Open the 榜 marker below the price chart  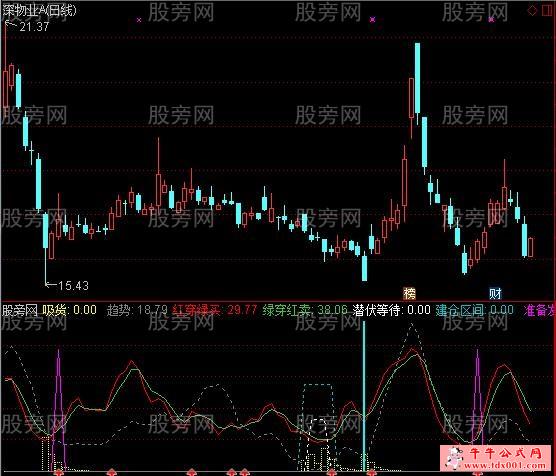(410, 293)
